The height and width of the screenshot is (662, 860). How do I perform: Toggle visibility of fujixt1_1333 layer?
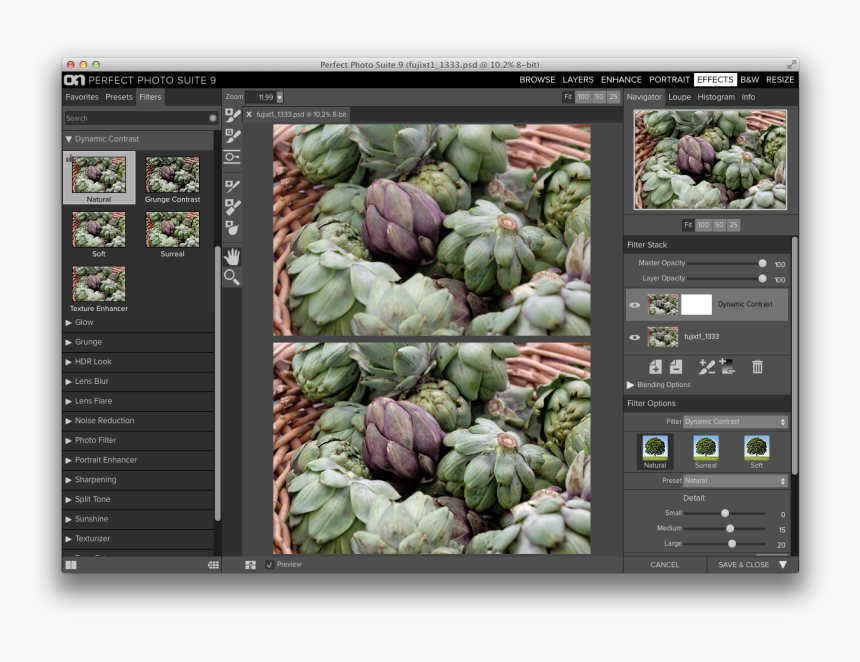tap(634, 337)
